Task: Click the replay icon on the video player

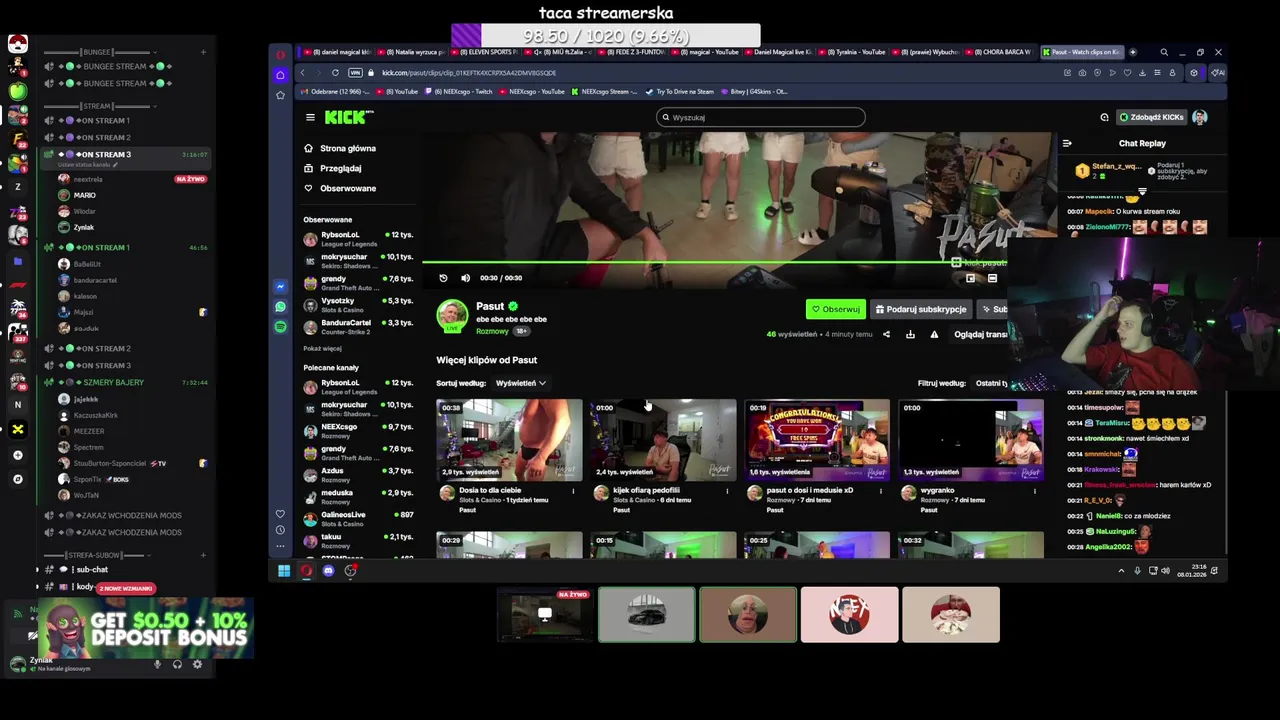Action: (x=443, y=278)
